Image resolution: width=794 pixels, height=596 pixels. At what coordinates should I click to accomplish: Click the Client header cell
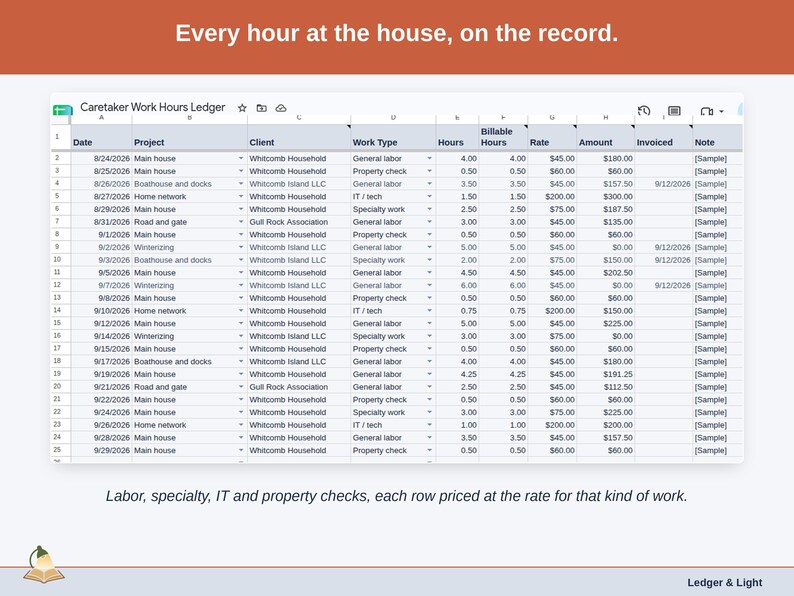(299, 137)
